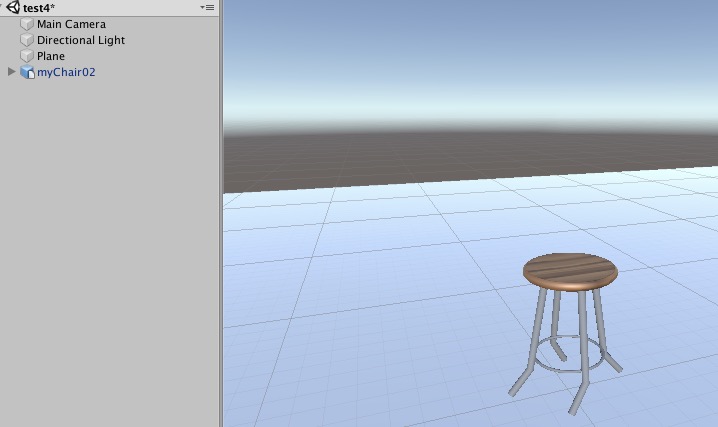This screenshot has width=718, height=427.
Task: Click the stool's wooden seat in scene view
Action: tap(571, 271)
